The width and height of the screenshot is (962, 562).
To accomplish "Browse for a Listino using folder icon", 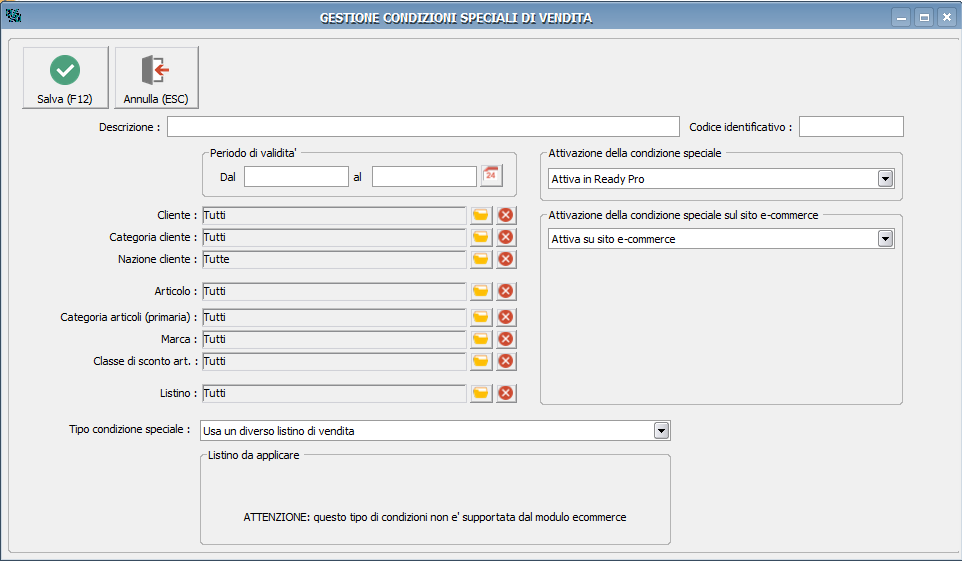I will [x=481, y=393].
